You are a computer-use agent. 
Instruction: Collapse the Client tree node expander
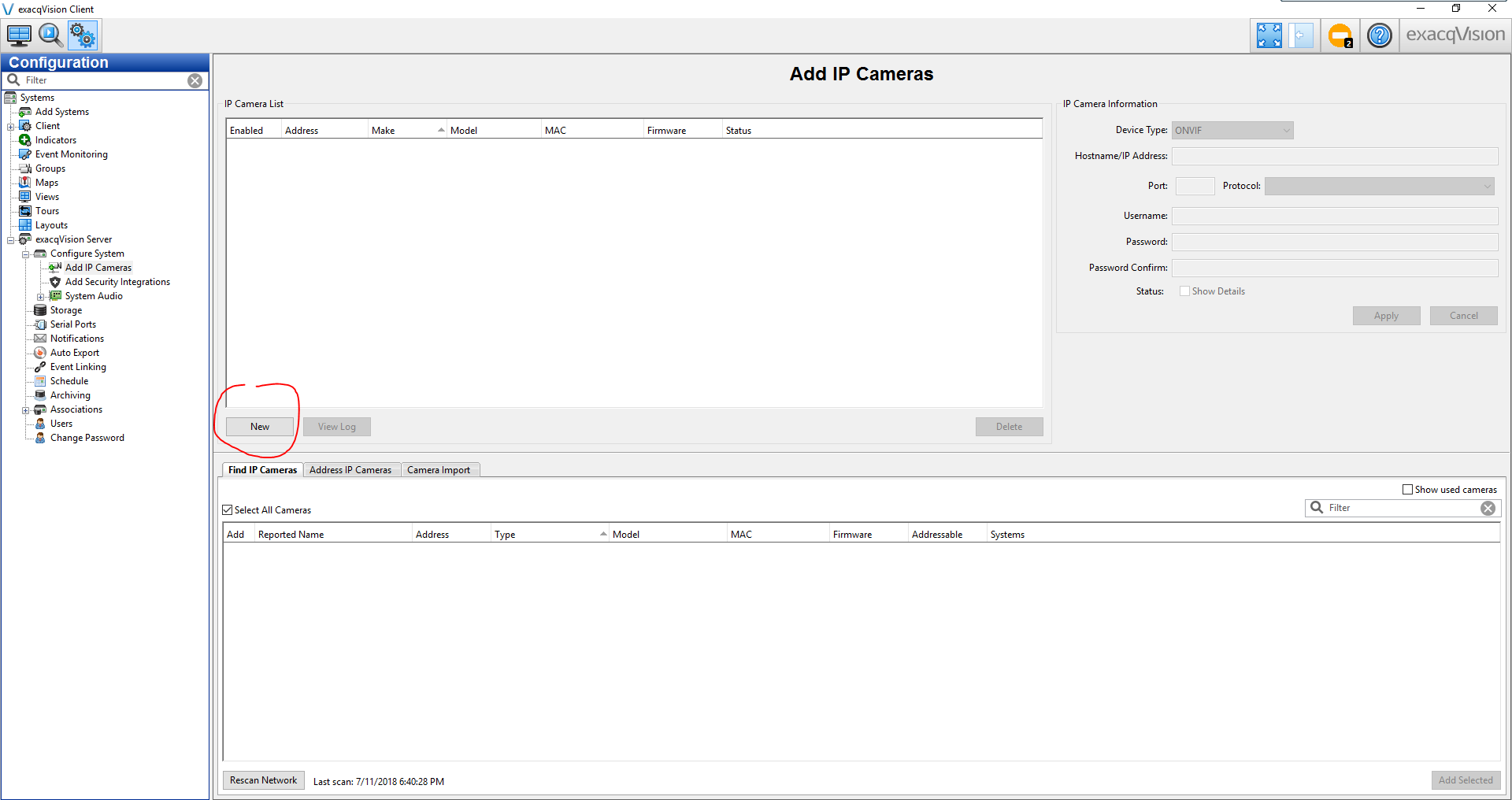tap(10, 127)
